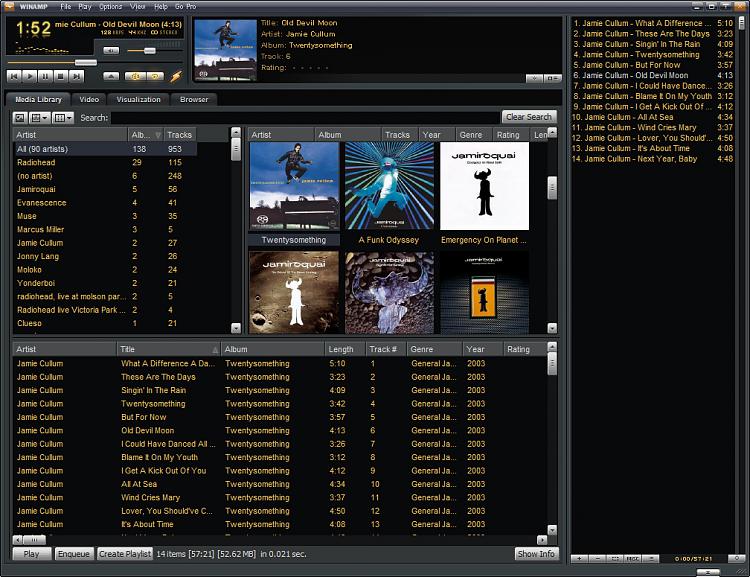Select playlist entry 14 Next Year, Baby
750x577 pixels.
652,159
